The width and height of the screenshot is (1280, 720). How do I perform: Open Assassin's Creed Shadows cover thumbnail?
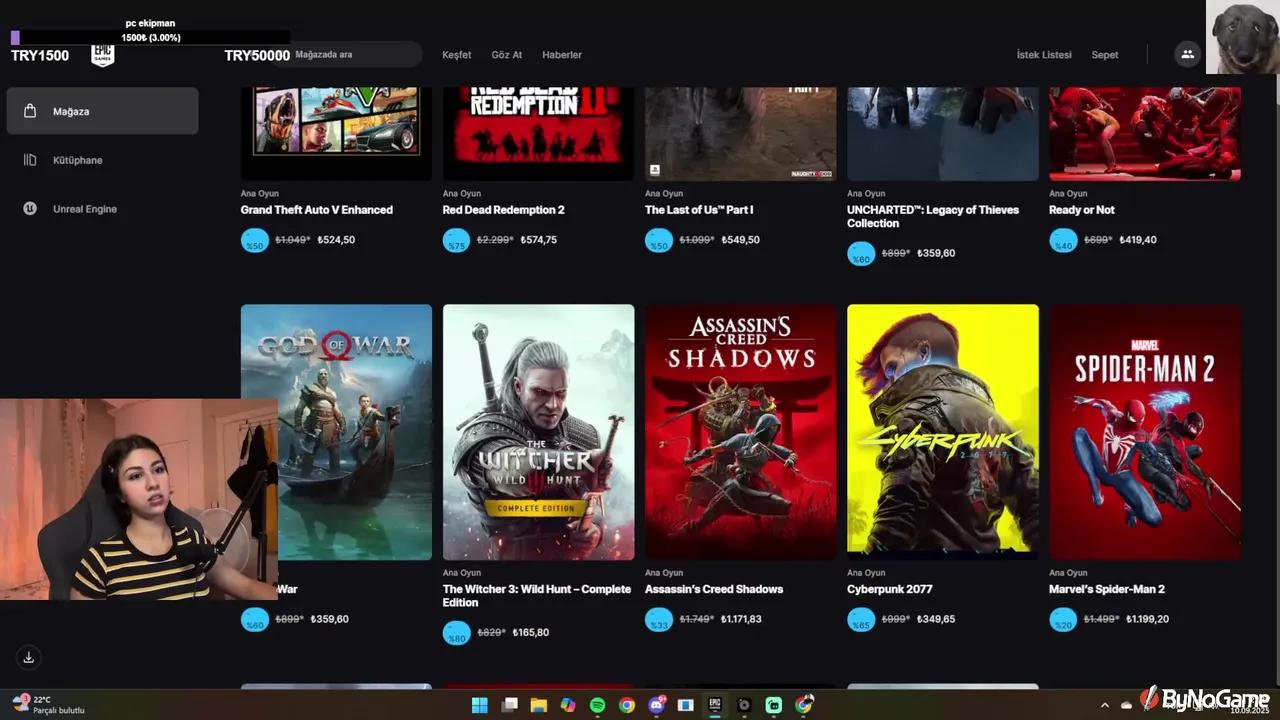click(x=740, y=432)
